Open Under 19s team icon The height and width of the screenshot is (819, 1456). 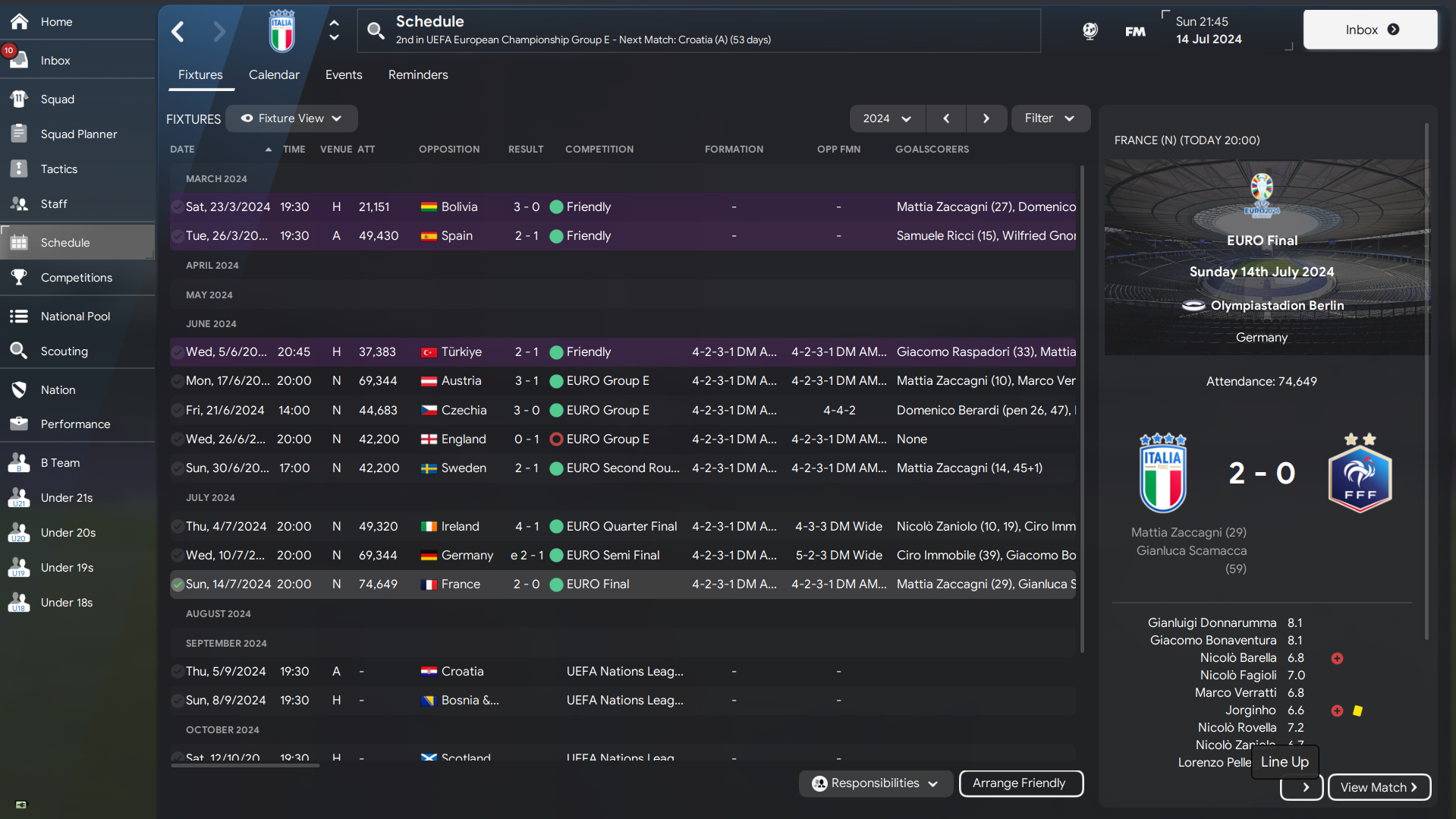tap(20, 567)
